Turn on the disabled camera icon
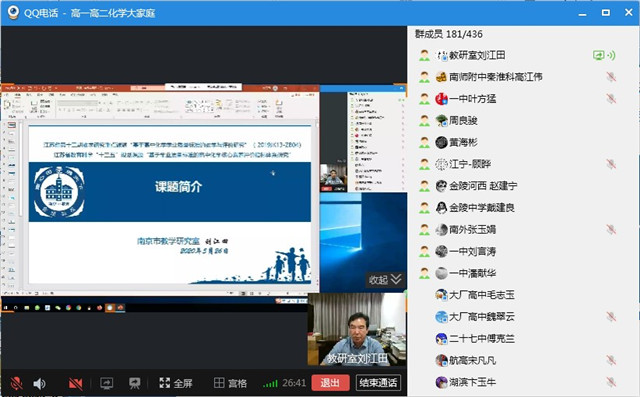The height and width of the screenshot is (397, 640). tap(76, 384)
